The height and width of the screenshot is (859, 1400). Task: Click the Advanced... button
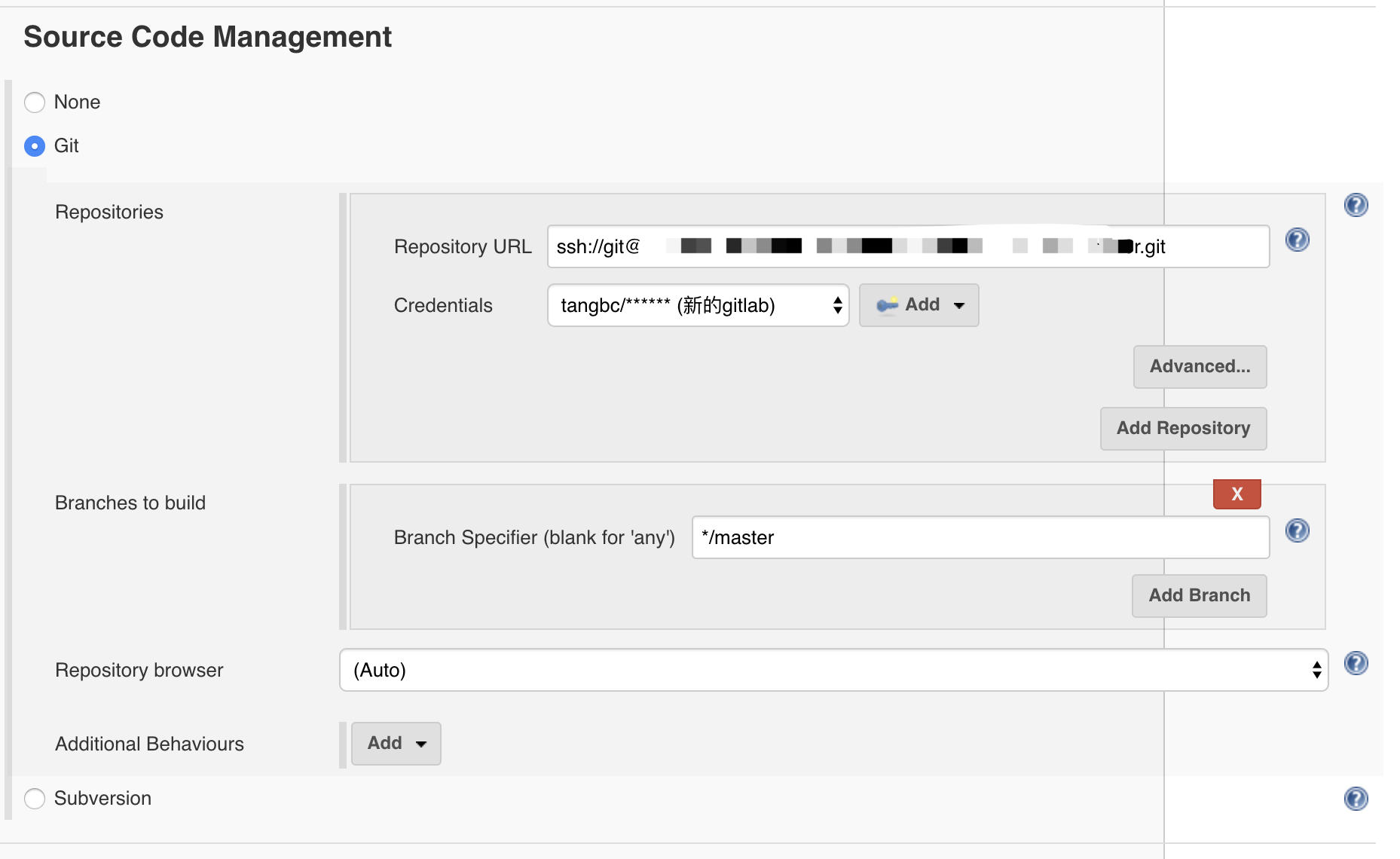(x=1200, y=367)
